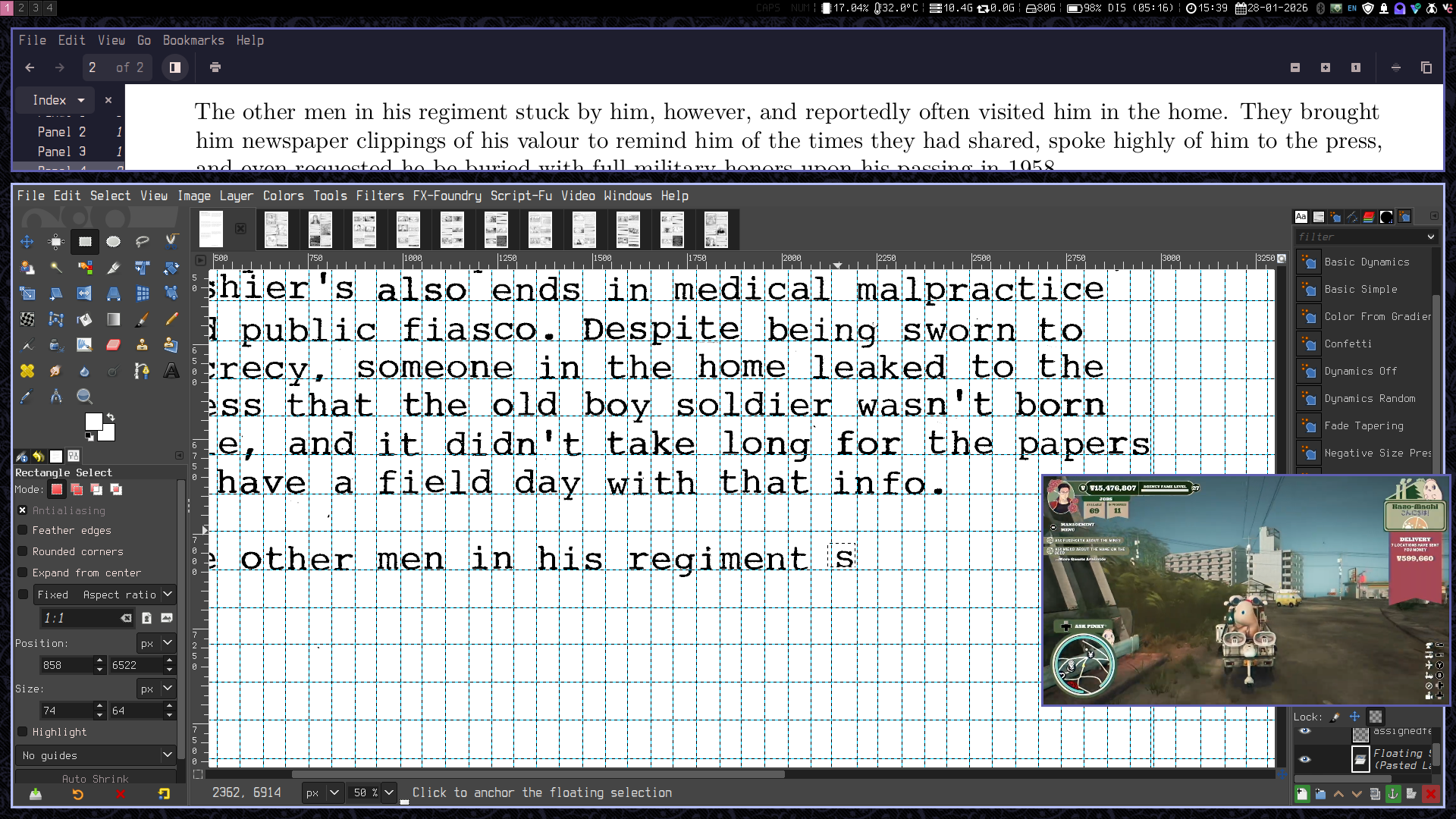
Task: Enable Expand from center
Action: [x=23, y=573]
